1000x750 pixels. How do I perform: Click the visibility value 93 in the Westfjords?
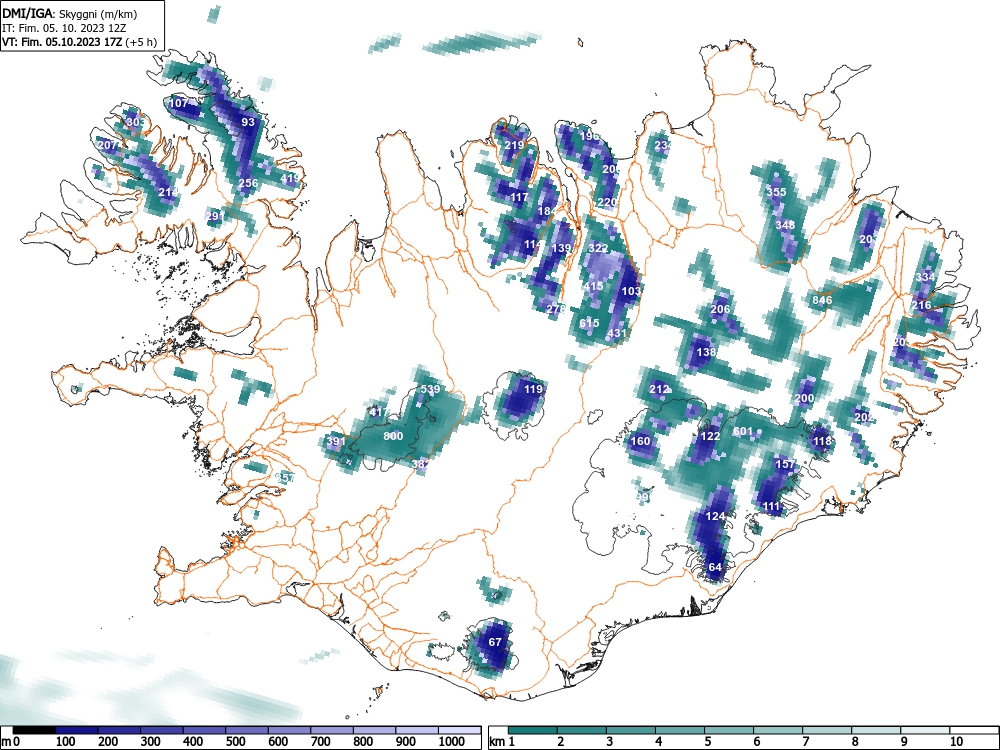point(248,122)
